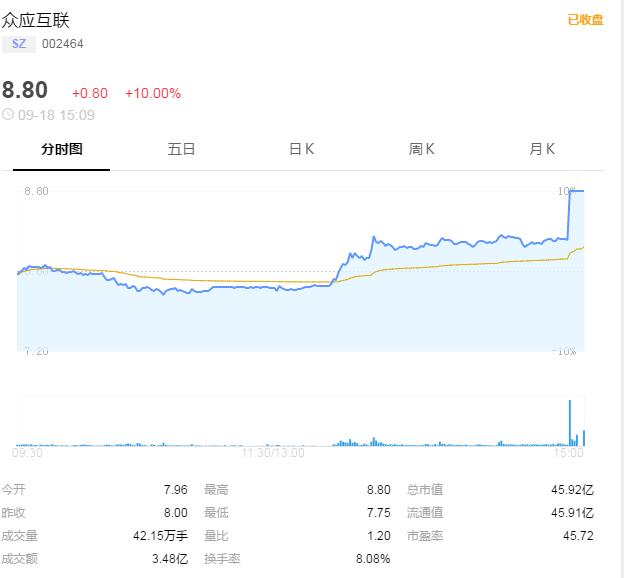Click the 15:00 time axis label
624x578 pixels.
pos(569,453)
